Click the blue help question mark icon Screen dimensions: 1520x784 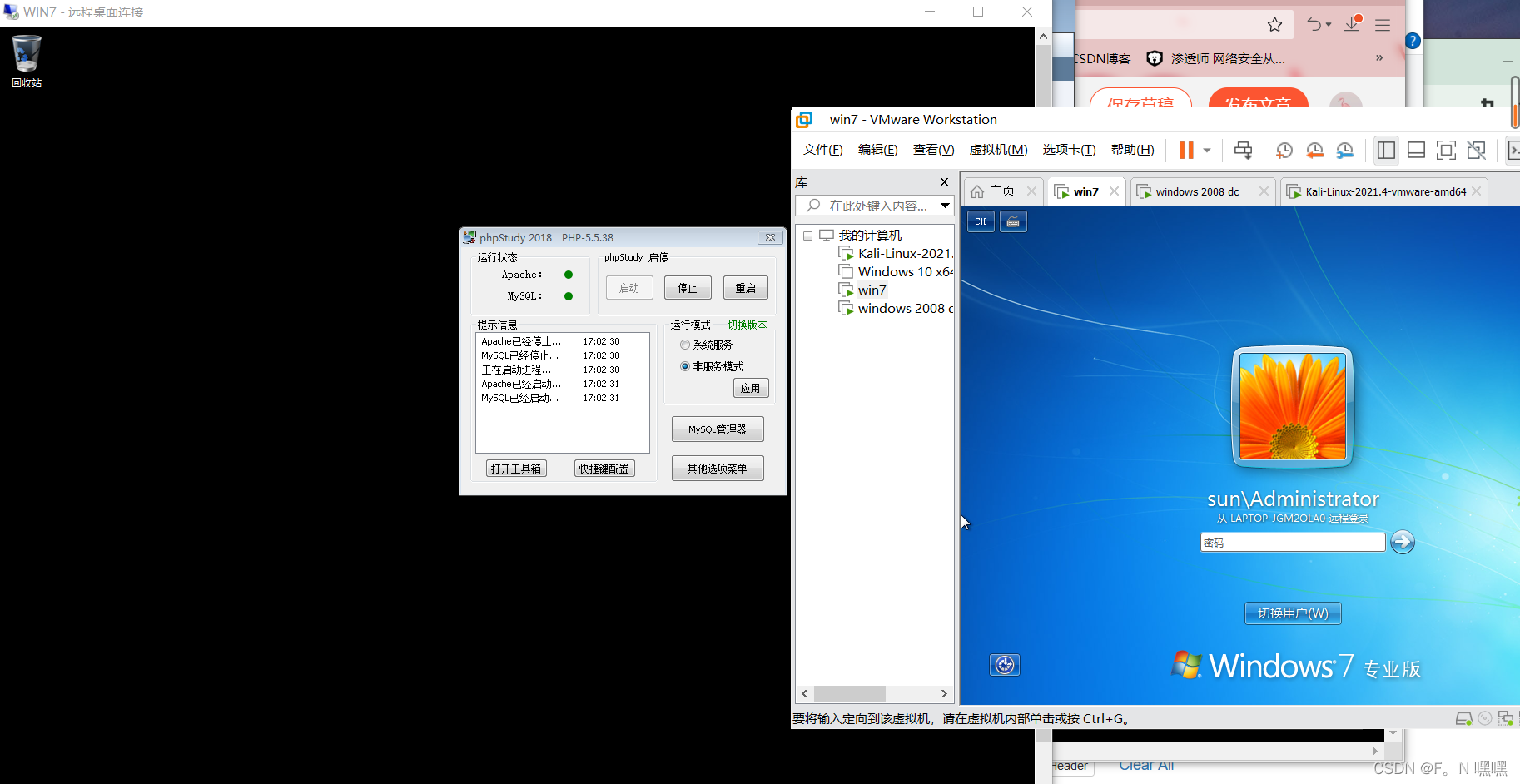[x=1413, y=41]
